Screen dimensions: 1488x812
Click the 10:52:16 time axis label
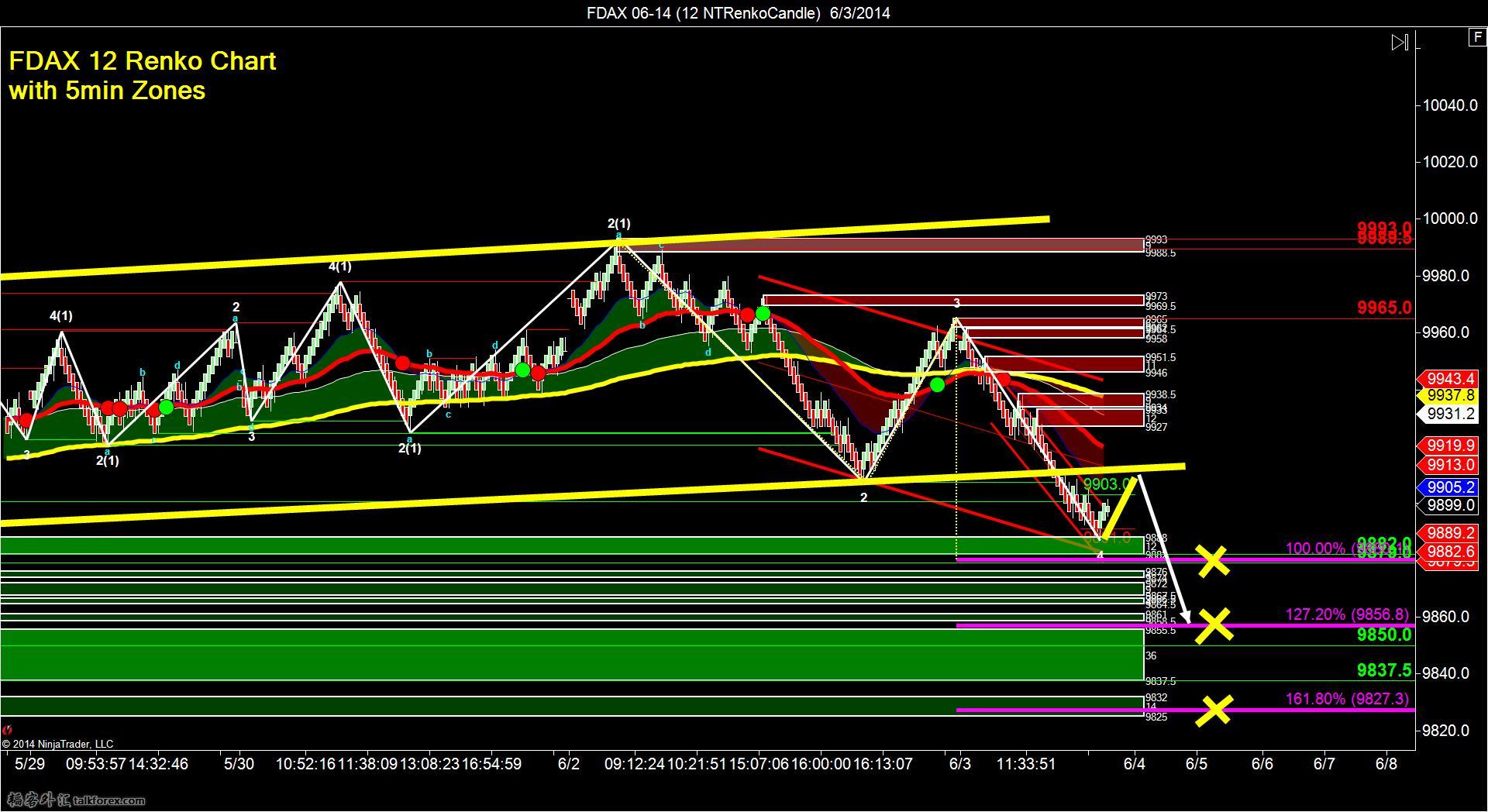coord(305,764)
